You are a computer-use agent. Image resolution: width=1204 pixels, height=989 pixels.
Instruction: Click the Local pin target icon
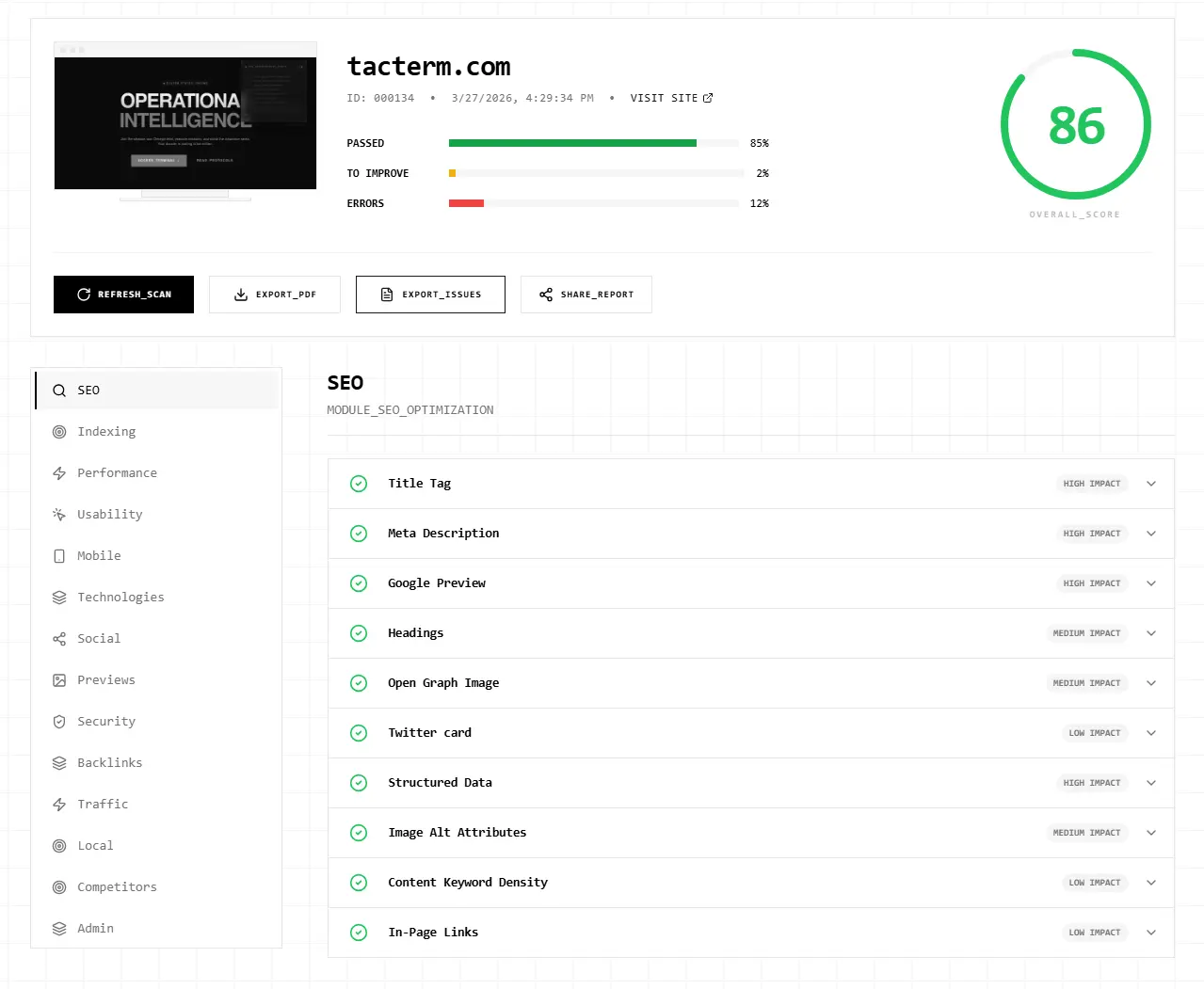pos(59,846)
